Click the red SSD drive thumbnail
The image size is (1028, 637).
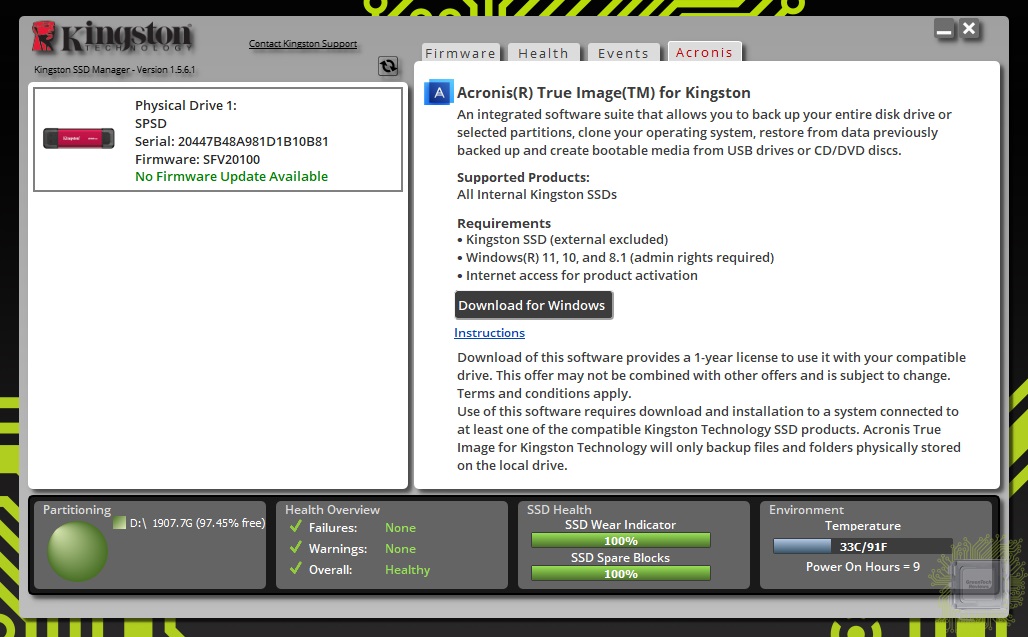point(78,138)
